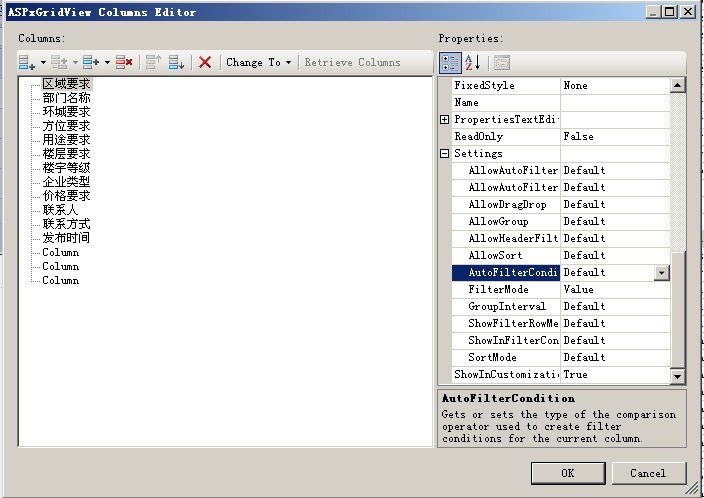The width and height of the screenshot is (704, 498).
Task: Select the SortMode property row
Action: pyautogui.click(x=561, y=358)
